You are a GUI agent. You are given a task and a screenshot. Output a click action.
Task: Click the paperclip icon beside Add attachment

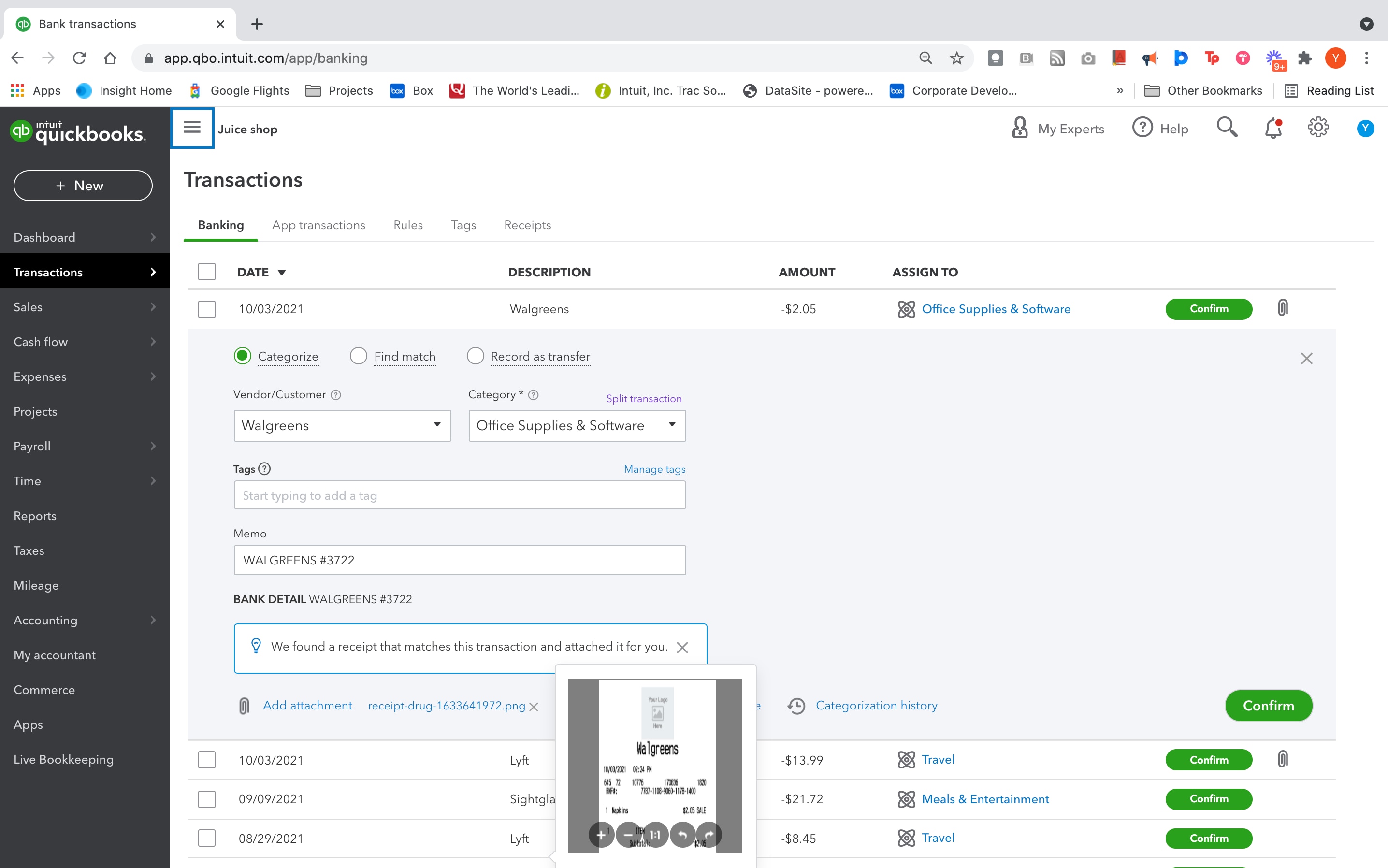pyautogui.click(x=244, y=706)
